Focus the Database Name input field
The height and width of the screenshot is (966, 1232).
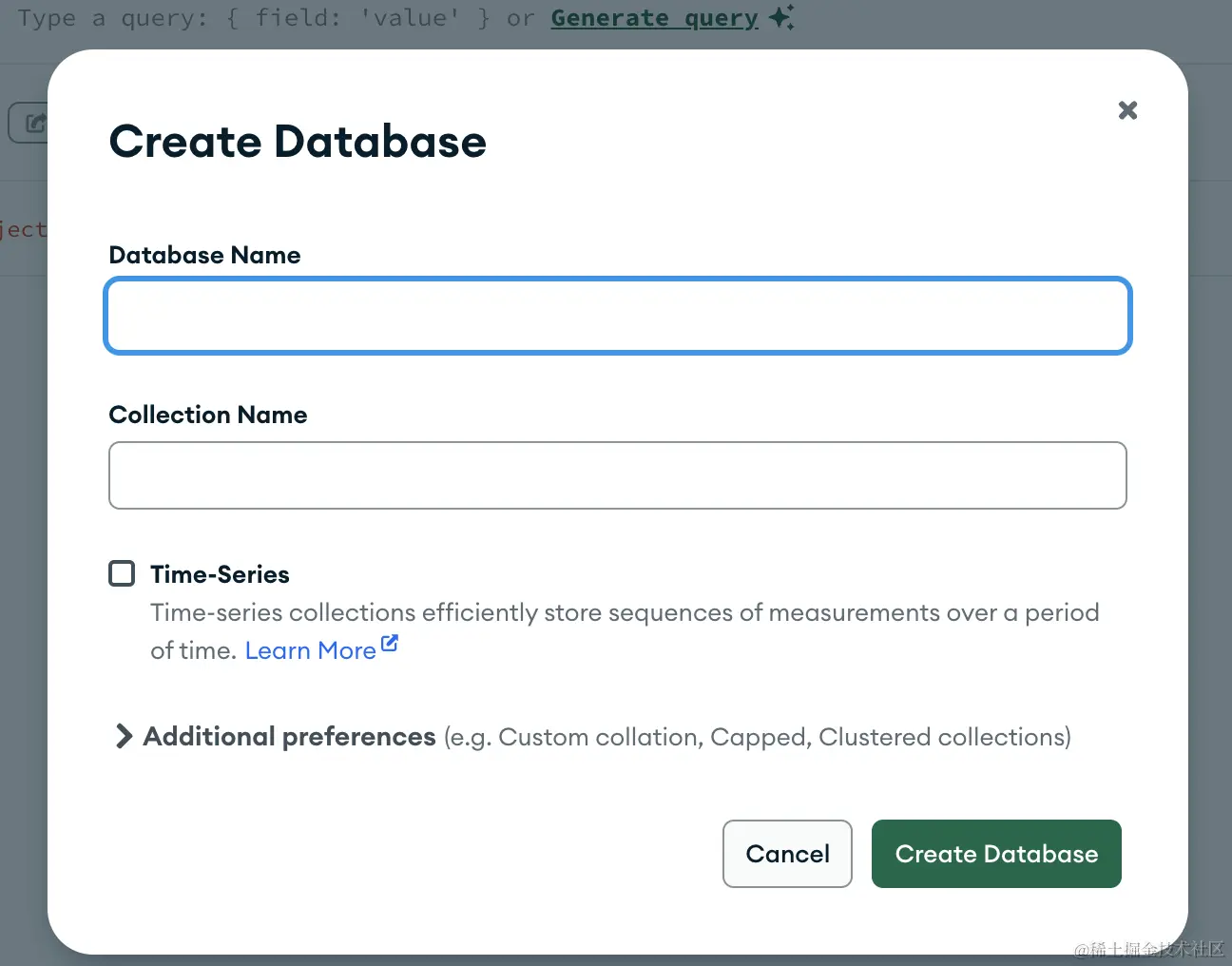618,316
